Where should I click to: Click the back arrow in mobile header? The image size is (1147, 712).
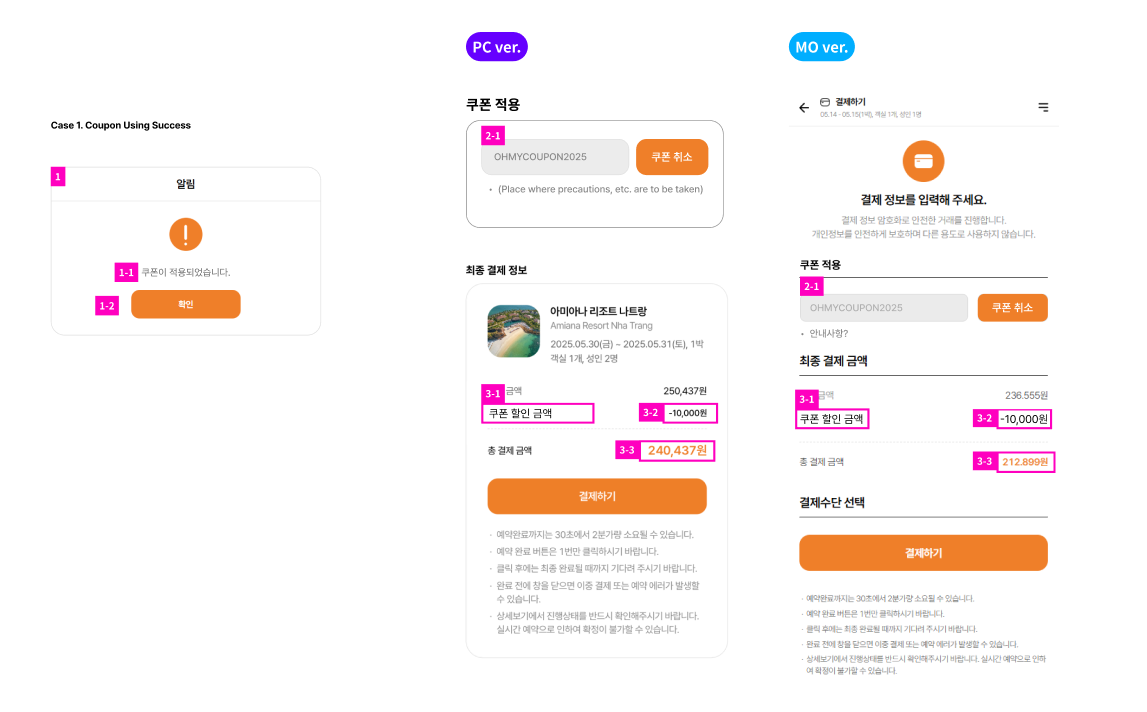click(x=804, y=108)
